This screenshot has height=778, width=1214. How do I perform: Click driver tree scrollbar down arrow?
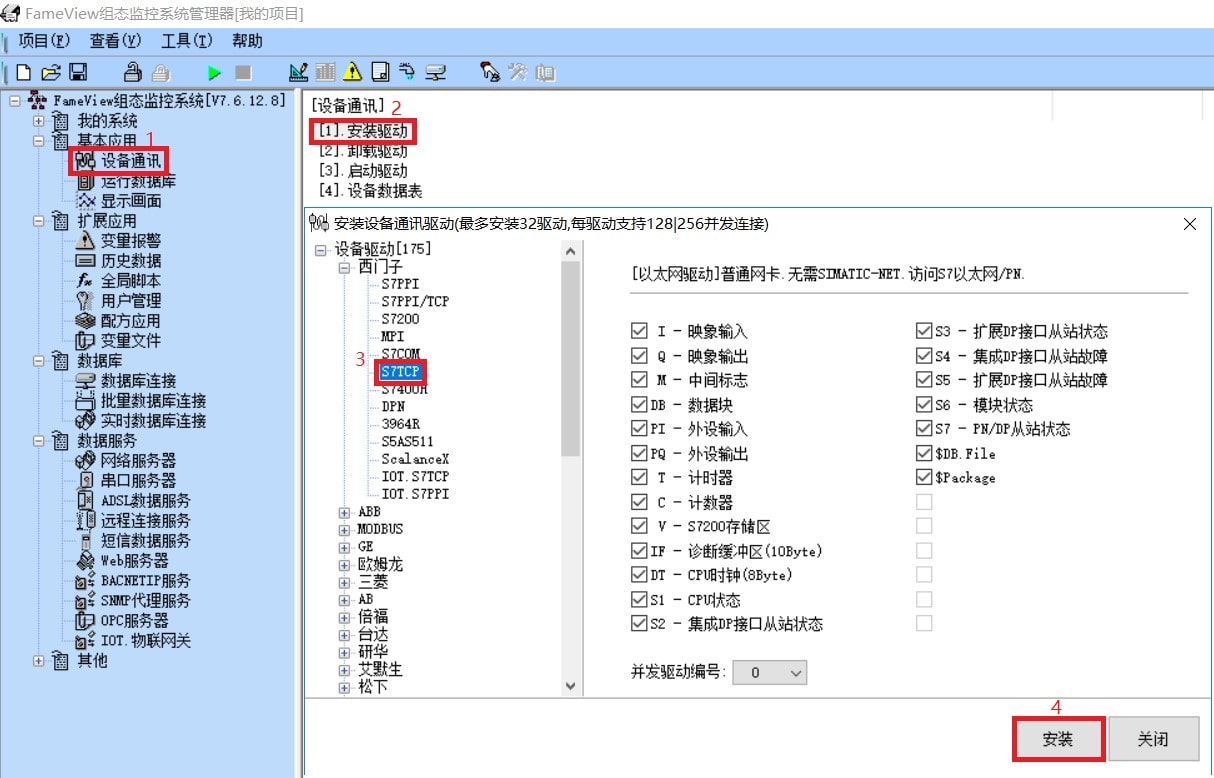click(571, 686)
